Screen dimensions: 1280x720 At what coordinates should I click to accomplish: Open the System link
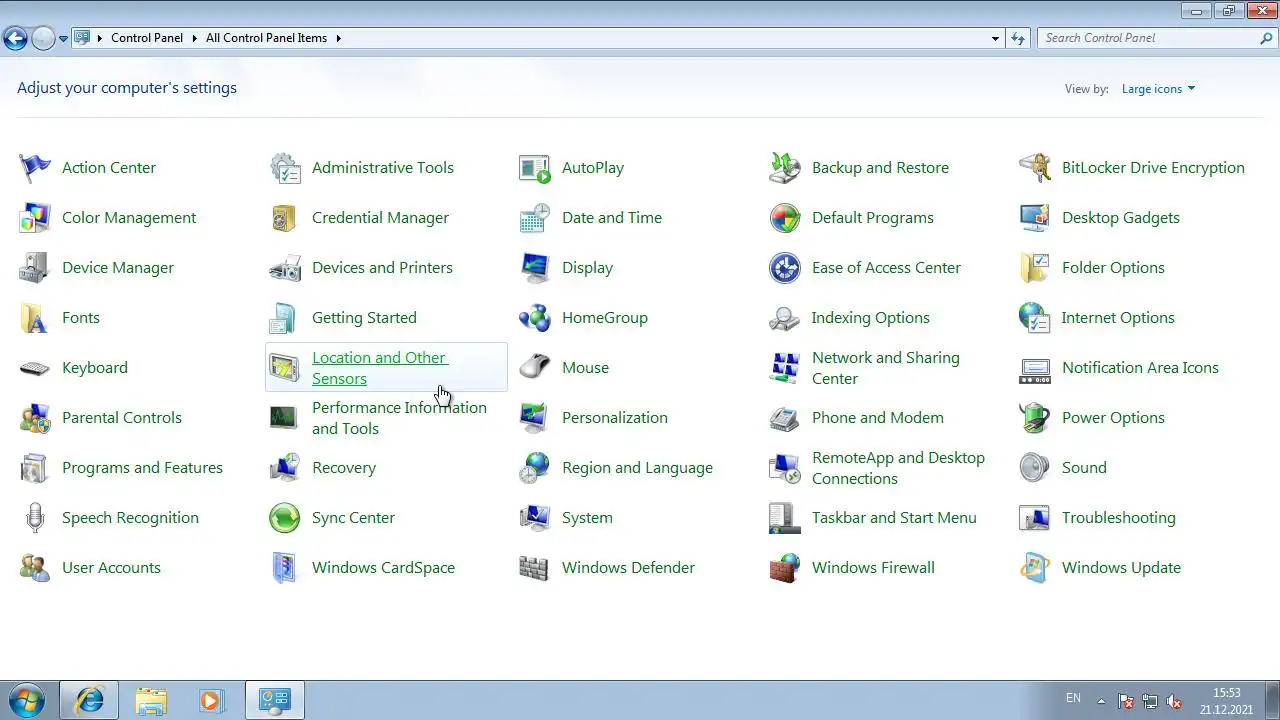(587, 518)
